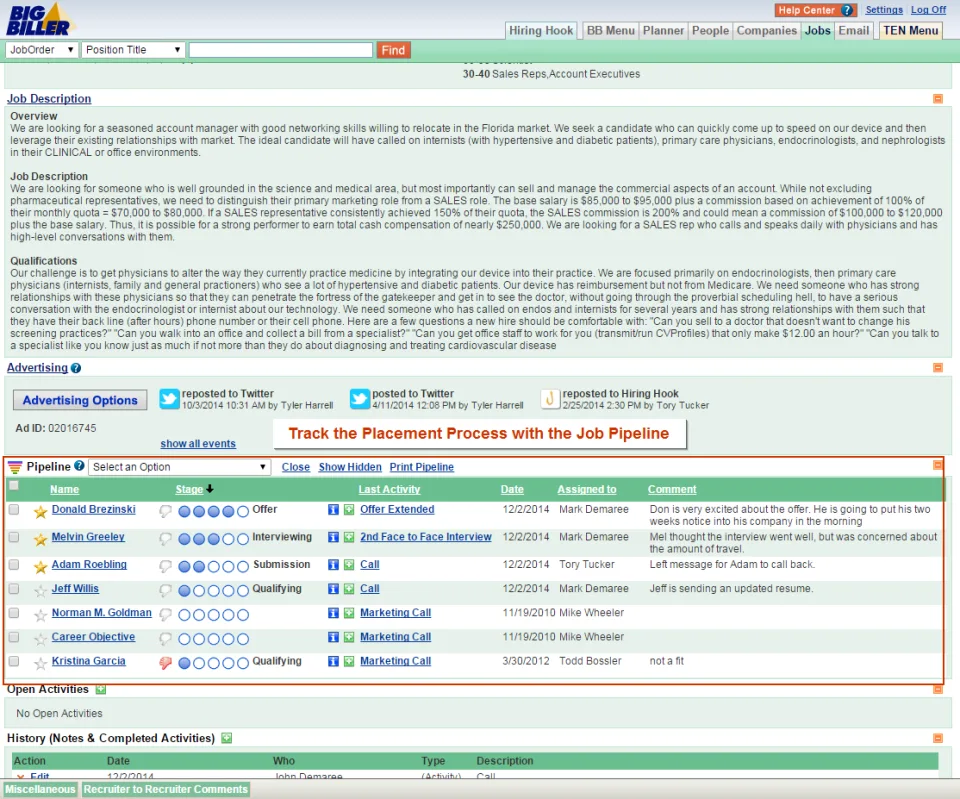Open the Print Pipeline link
The image size is (960, 799).
tap(422, 467)
